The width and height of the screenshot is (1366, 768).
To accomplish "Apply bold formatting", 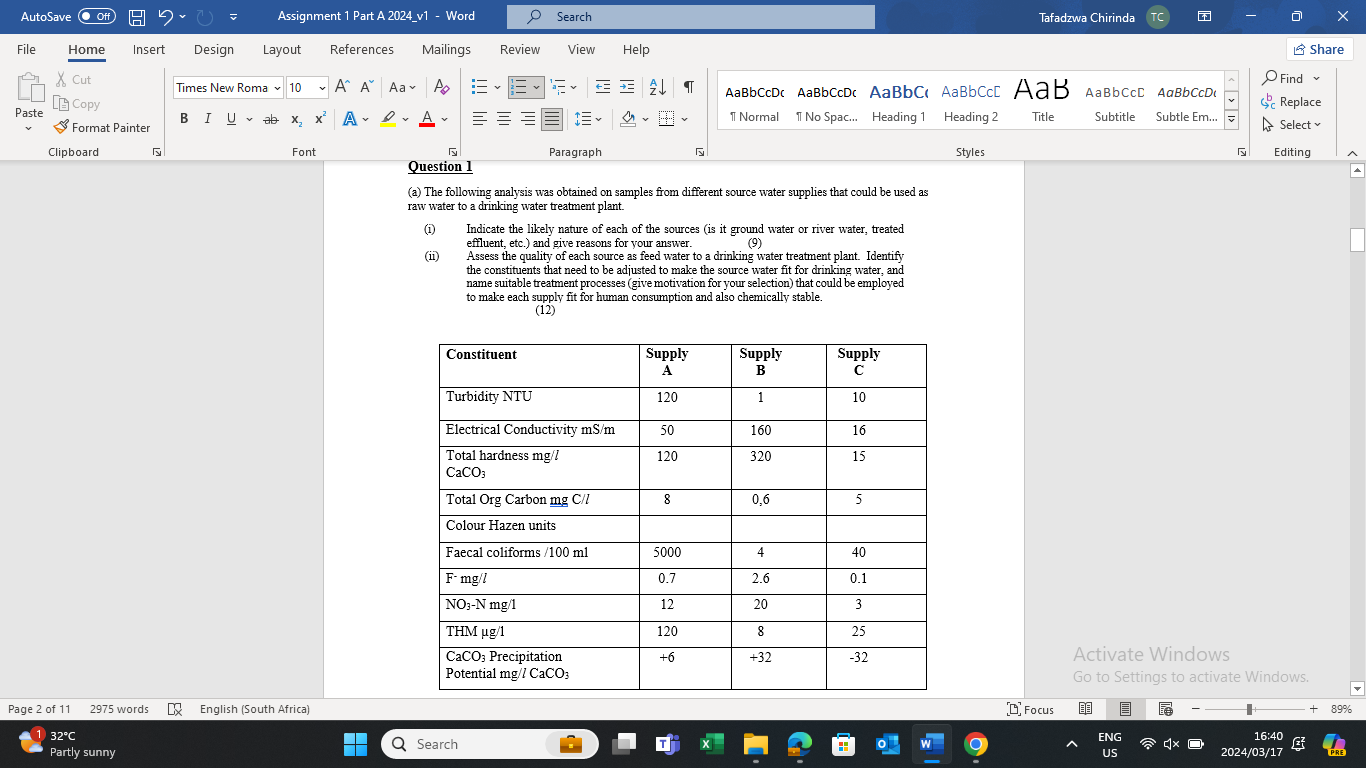I will (184, 118).
